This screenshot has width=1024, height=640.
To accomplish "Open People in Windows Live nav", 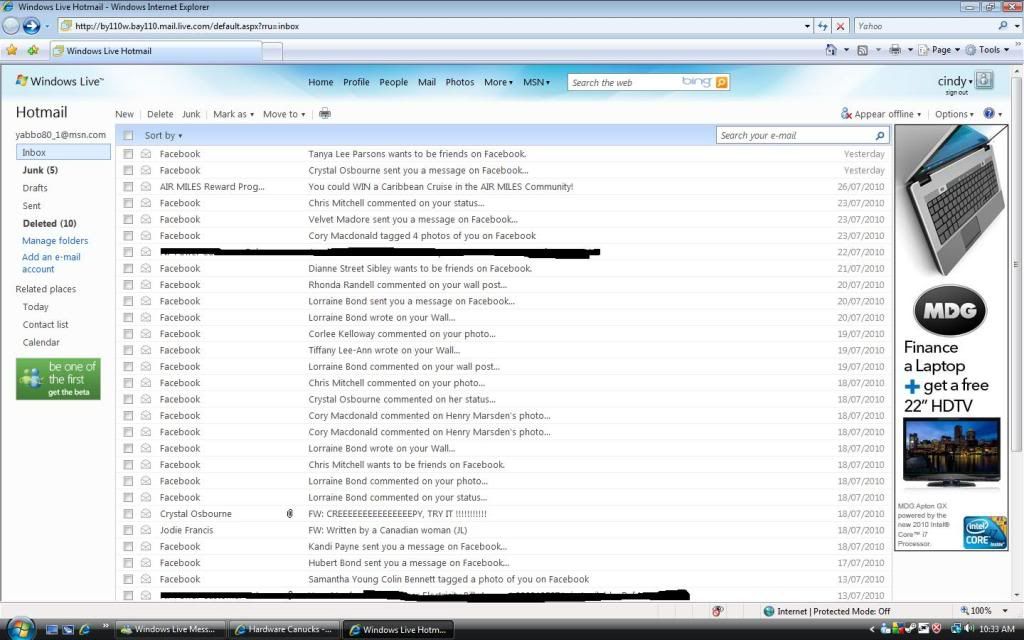I will 393,82.
